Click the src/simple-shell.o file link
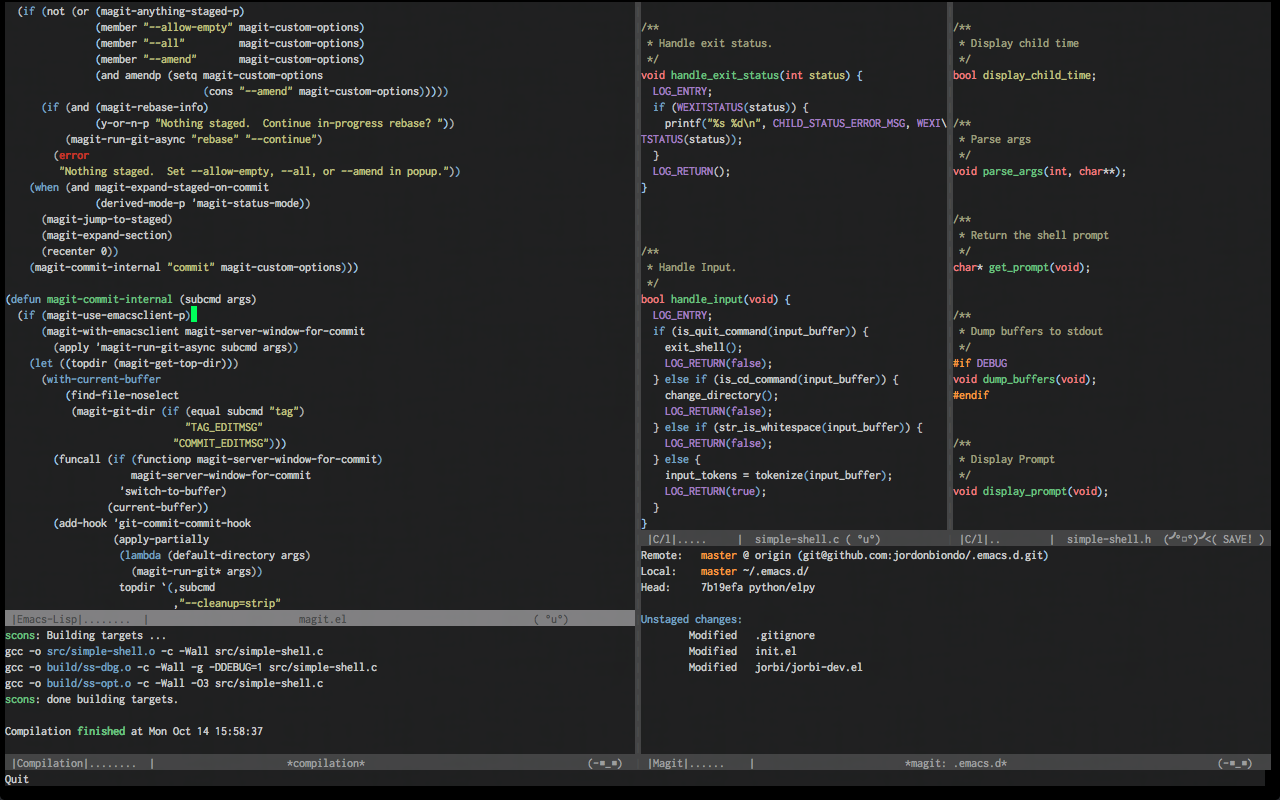1280x800 pixels. (x=101, y=651)
